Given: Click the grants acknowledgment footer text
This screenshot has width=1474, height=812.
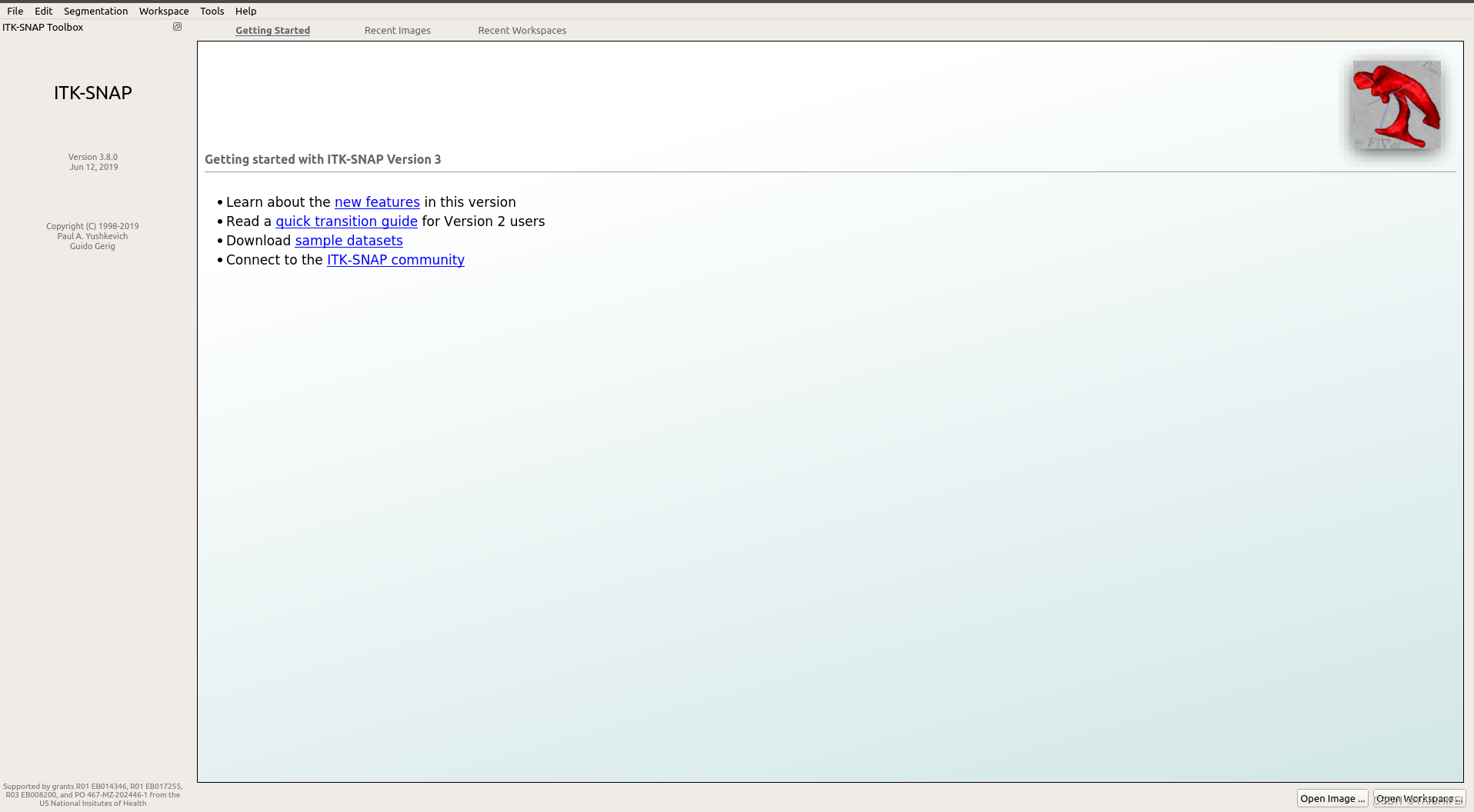Looking at the screenshot, I should (x=92, y=794).
